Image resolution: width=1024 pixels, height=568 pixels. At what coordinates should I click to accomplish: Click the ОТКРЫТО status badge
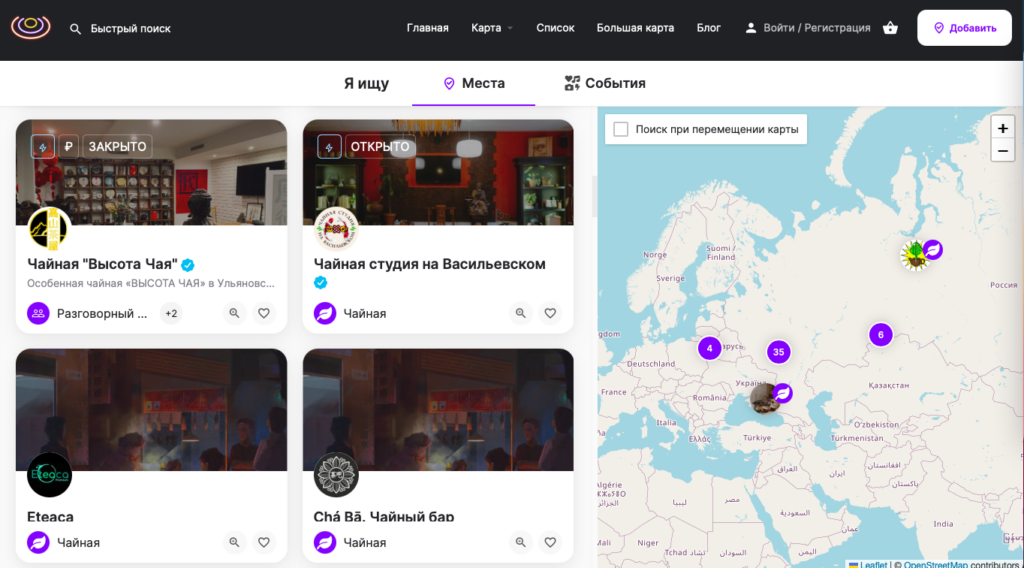pyautogui.click(x=380, y=147)
